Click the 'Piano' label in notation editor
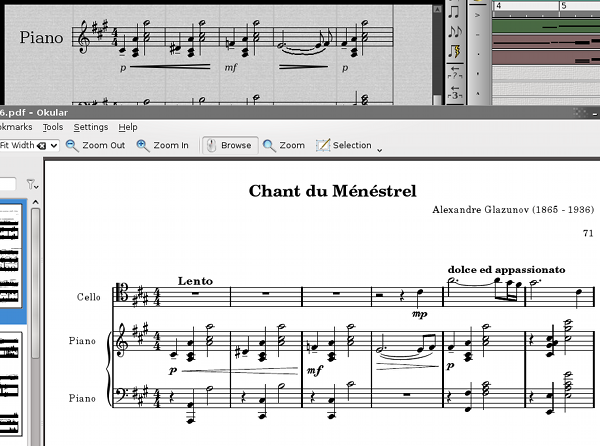Screen dimensions: 600x446 click(41, 37)
